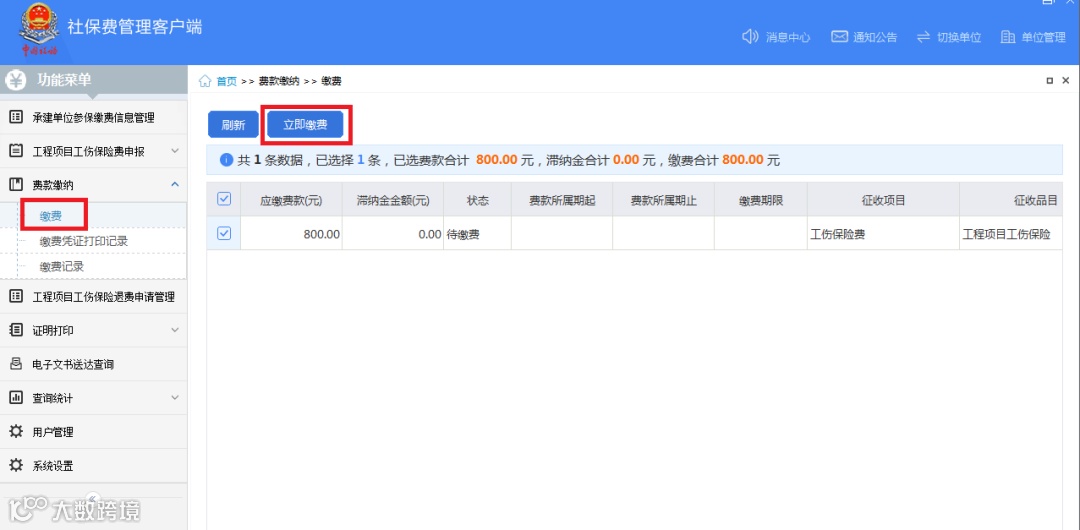Screen dimensions: 1080x530
Task: Click gear icon beside 用户管理
Action: tap(15, 432)
